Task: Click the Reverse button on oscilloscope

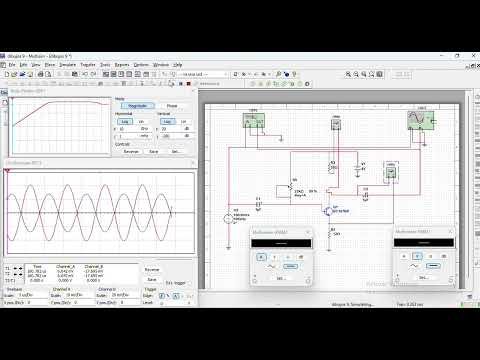Action: (x=152, y=269)
